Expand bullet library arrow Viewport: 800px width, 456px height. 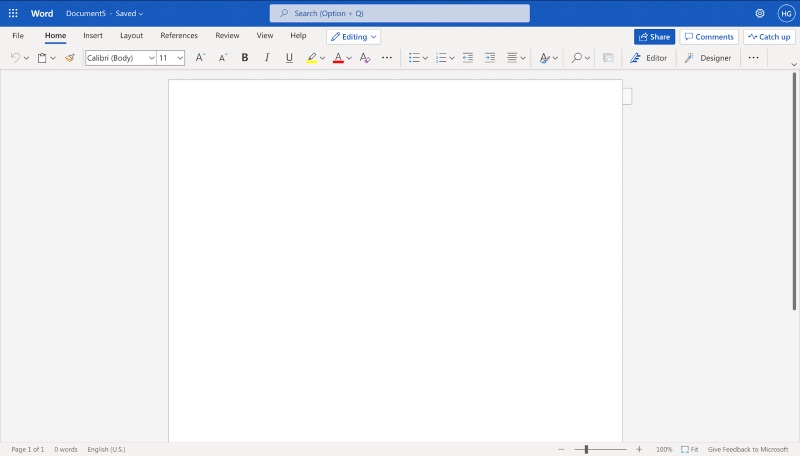(x=425, y=58)
